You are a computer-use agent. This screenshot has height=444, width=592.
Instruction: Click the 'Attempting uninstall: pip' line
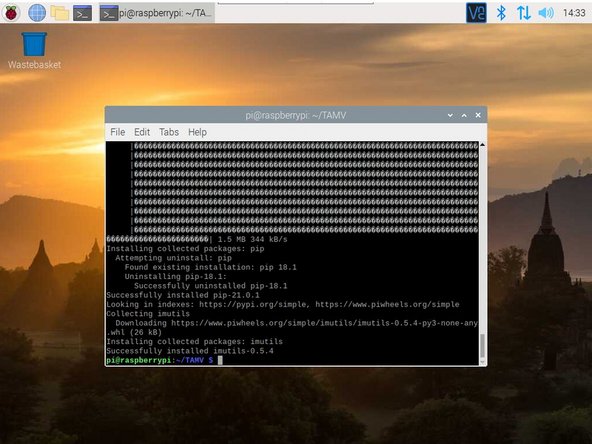click(x=173, y=258)
